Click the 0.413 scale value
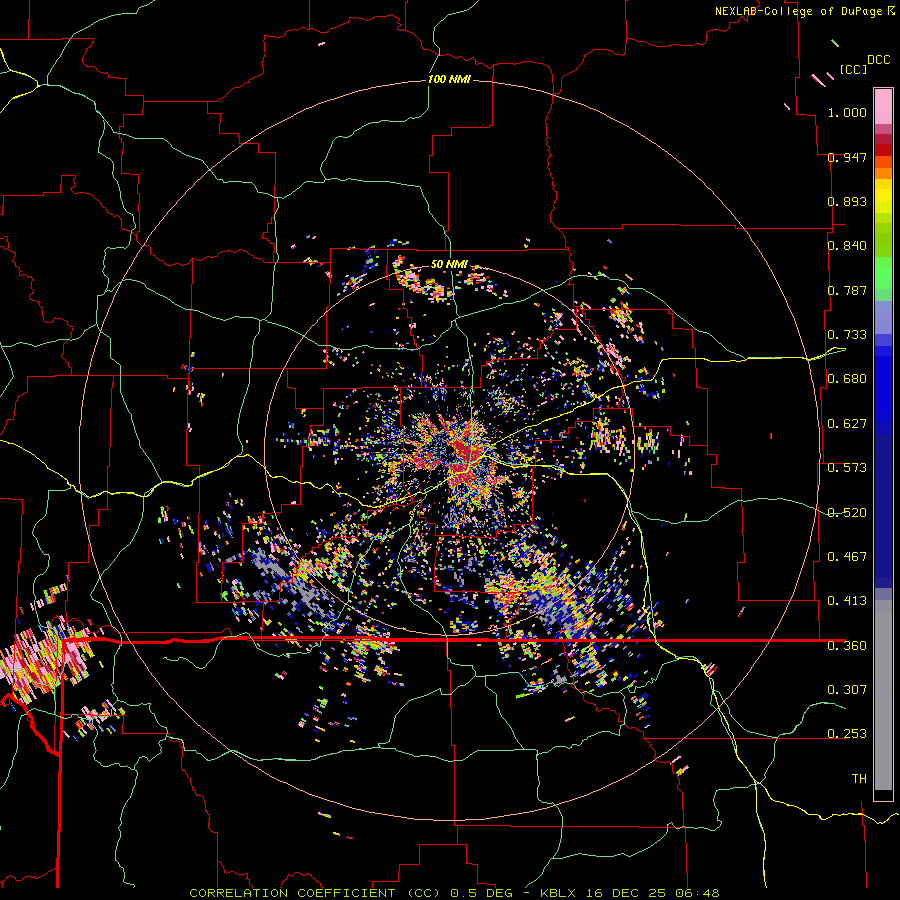The height and width of the screenshot is (900, 900). pos(847,601)
